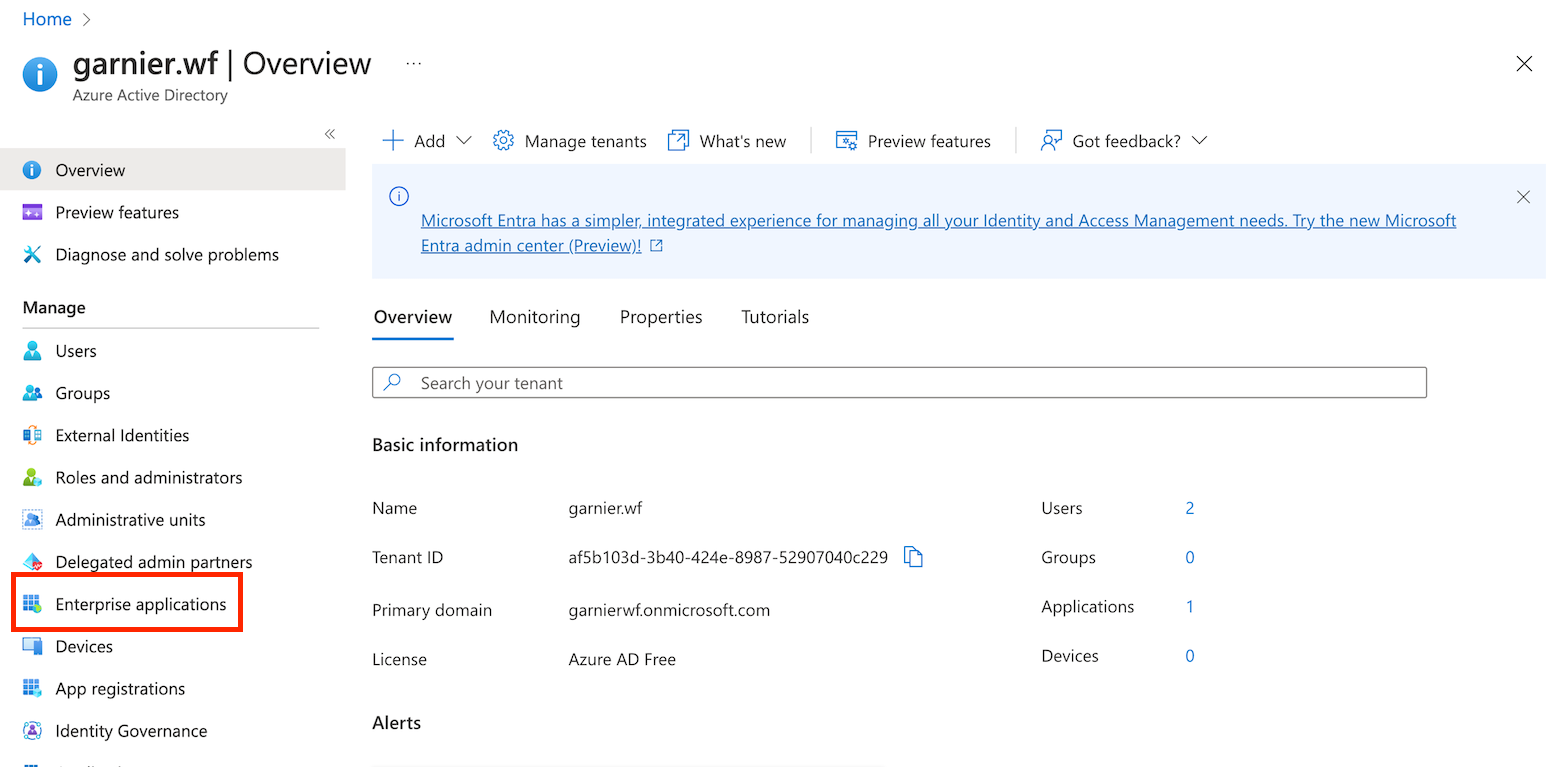Close the garnier.wf Overview blade
This screenshot has height=767, width=1552.
click(1524, 64)
